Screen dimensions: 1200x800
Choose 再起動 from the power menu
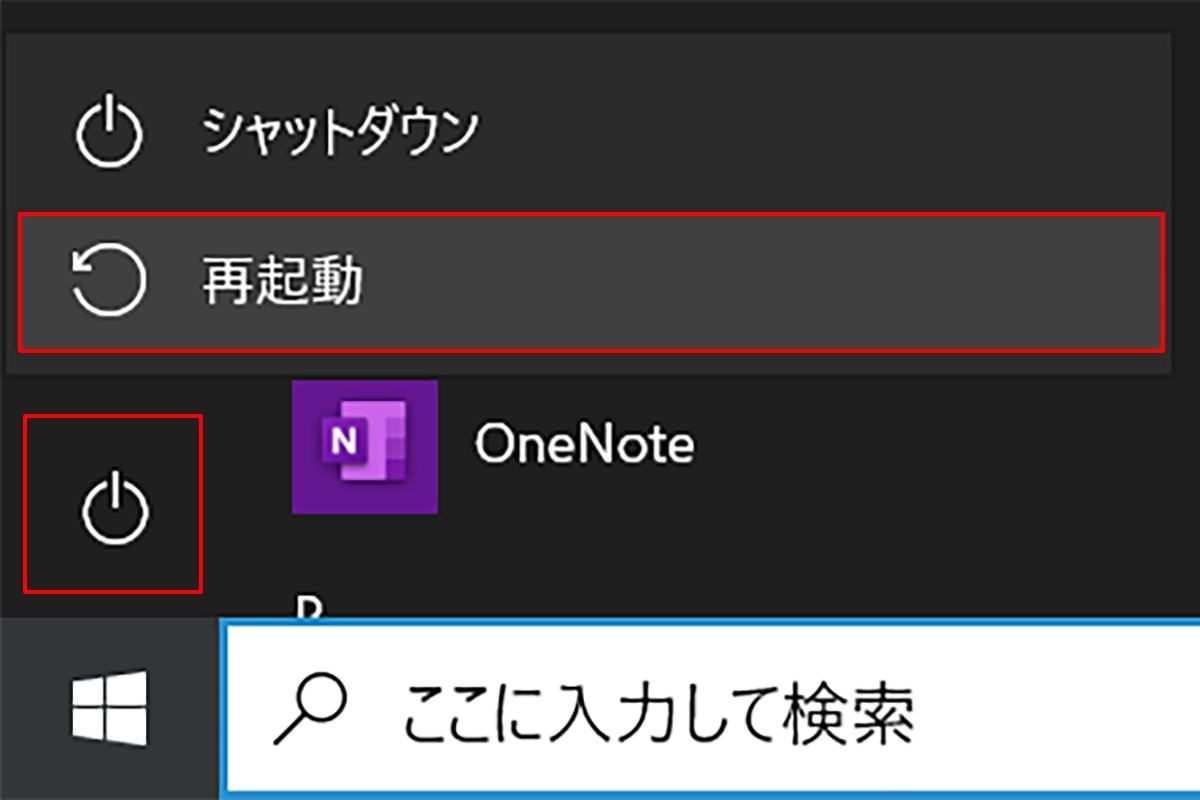(592, 282)
